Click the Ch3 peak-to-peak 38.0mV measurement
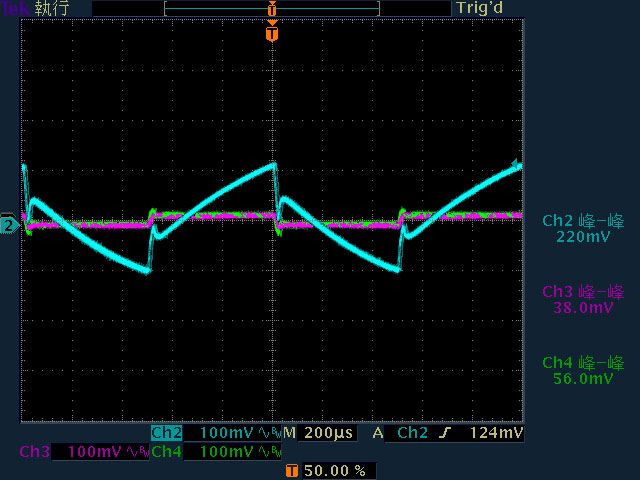This screenshot has width=640, height=480. point(583,299)
